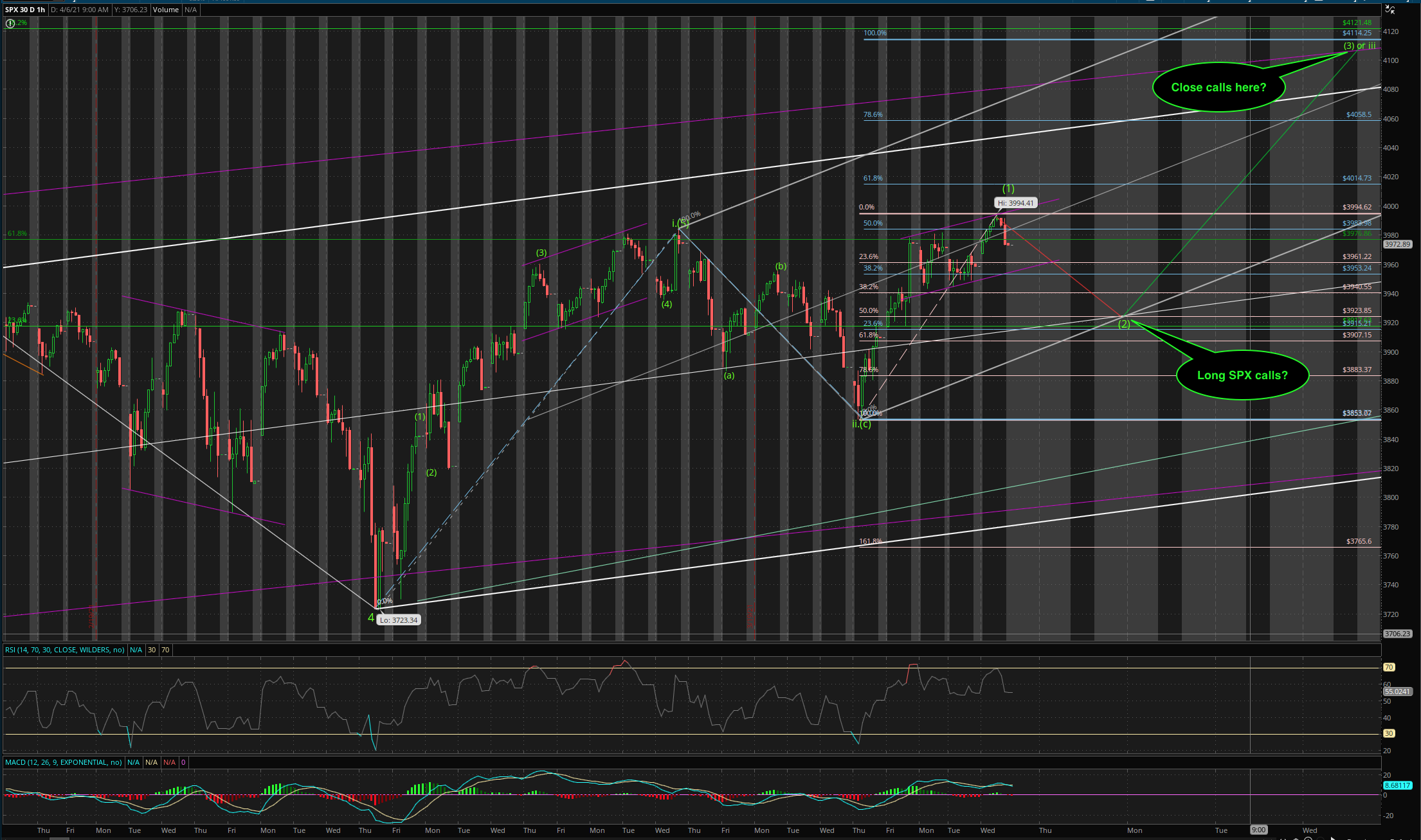Click the RSI study title label

click(x=65, y=650)
